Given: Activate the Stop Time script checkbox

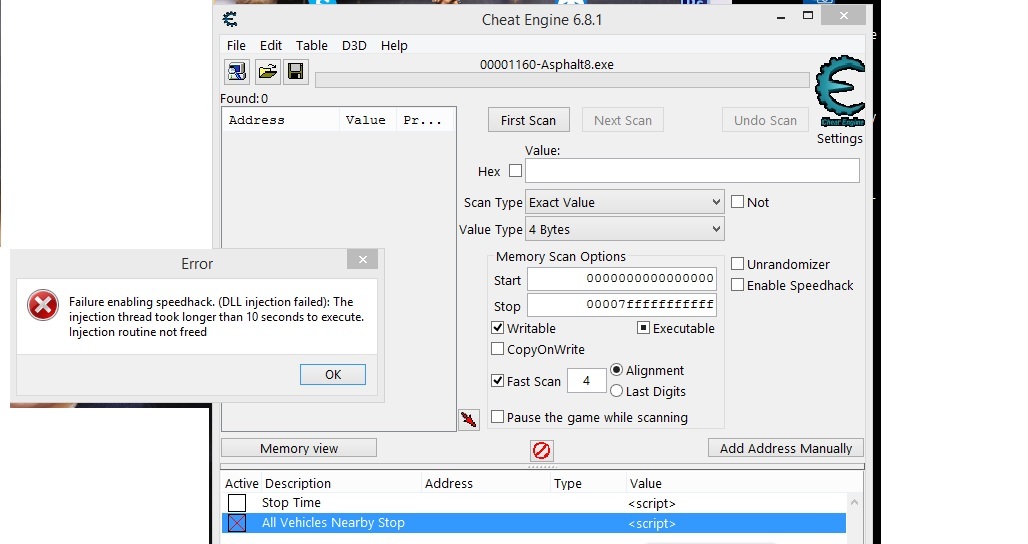Looking at the screenshot, I should click(x=237, y=503).
